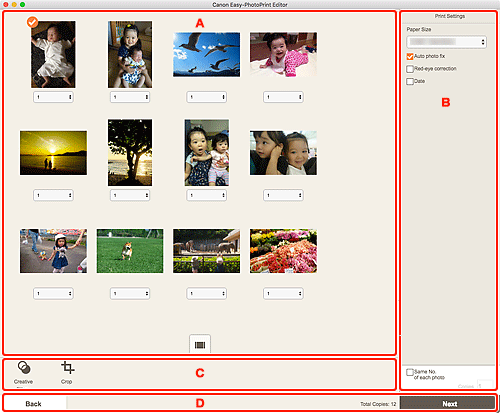Select the siblings hugging thumbnail
The height and width of the screenshot is (413, 500).
130,55
